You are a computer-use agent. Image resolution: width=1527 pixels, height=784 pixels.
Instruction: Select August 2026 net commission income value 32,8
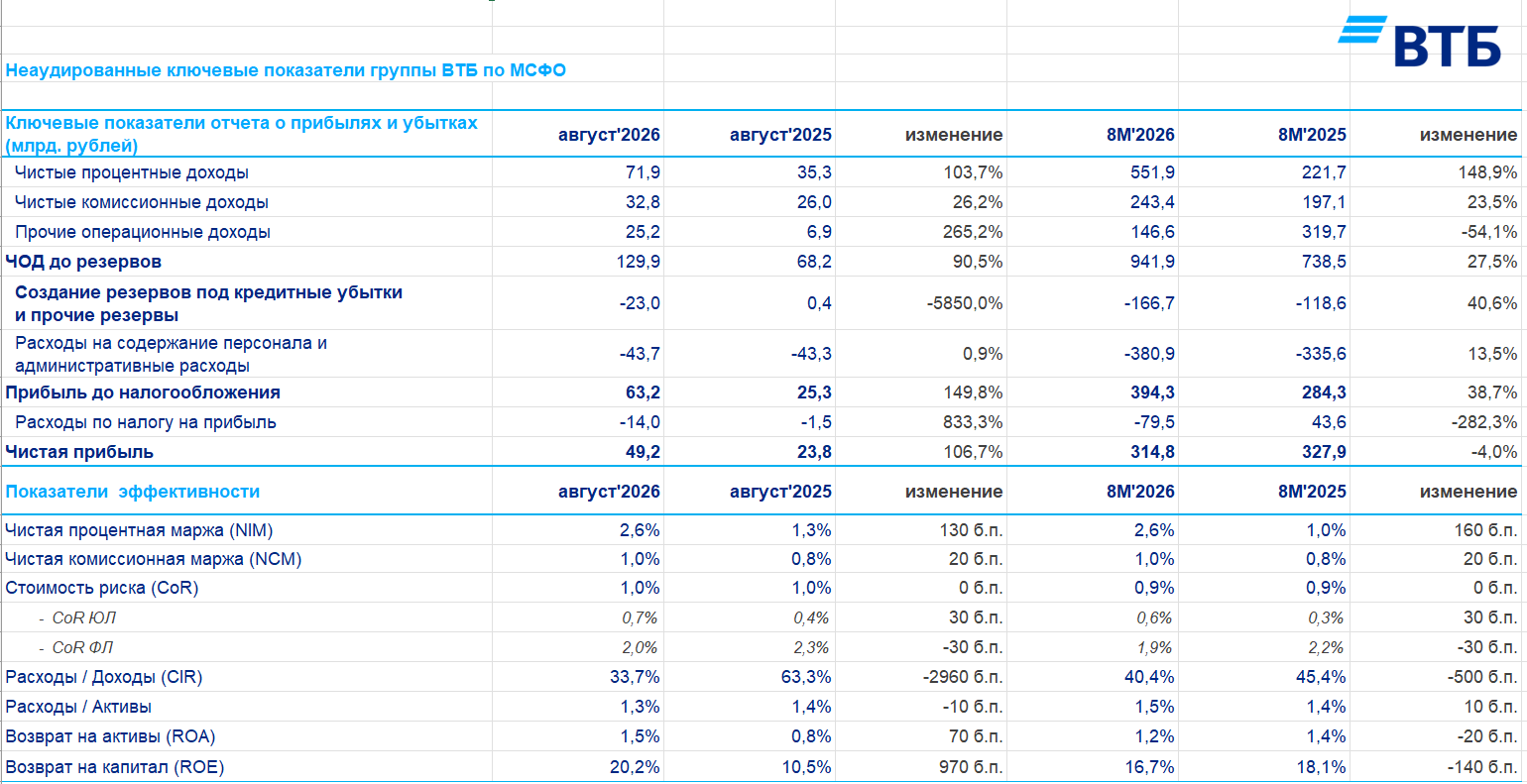[642, 202]
